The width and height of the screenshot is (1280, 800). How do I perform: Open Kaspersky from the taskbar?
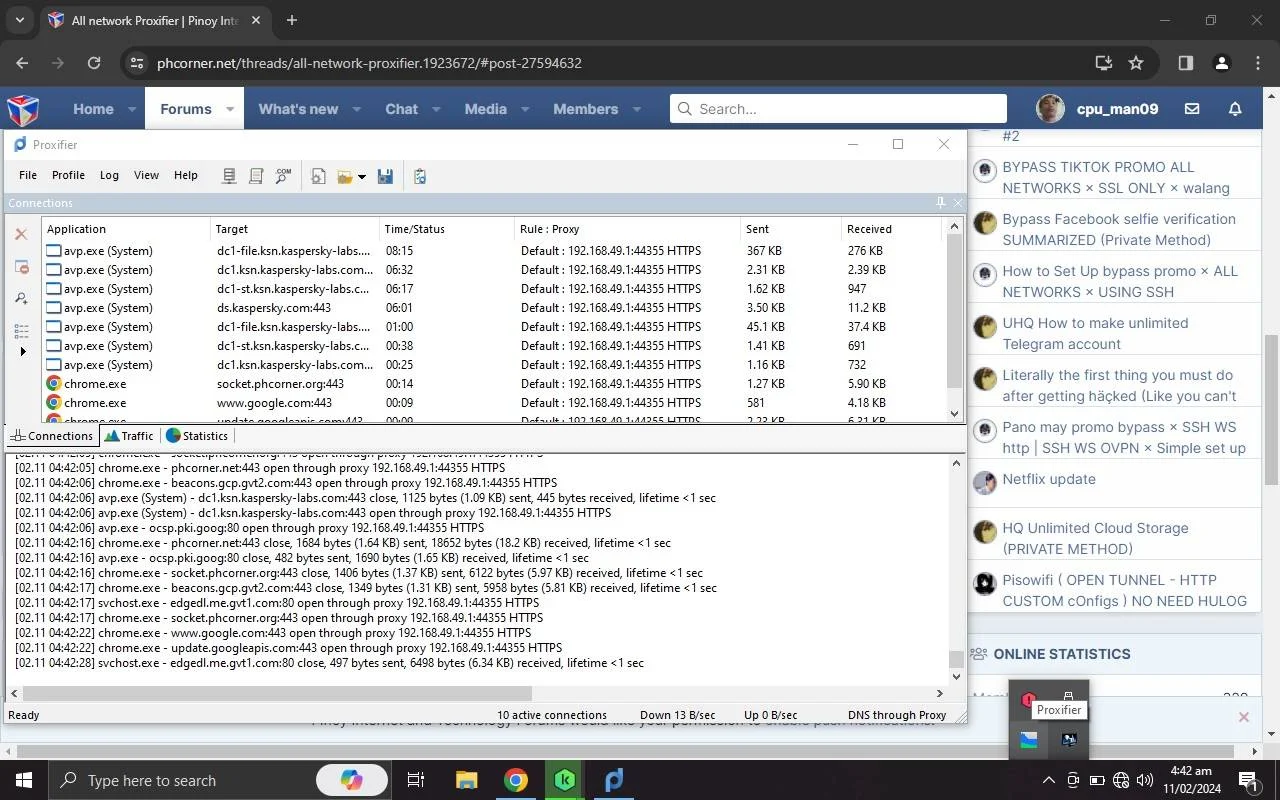[565, 780]
